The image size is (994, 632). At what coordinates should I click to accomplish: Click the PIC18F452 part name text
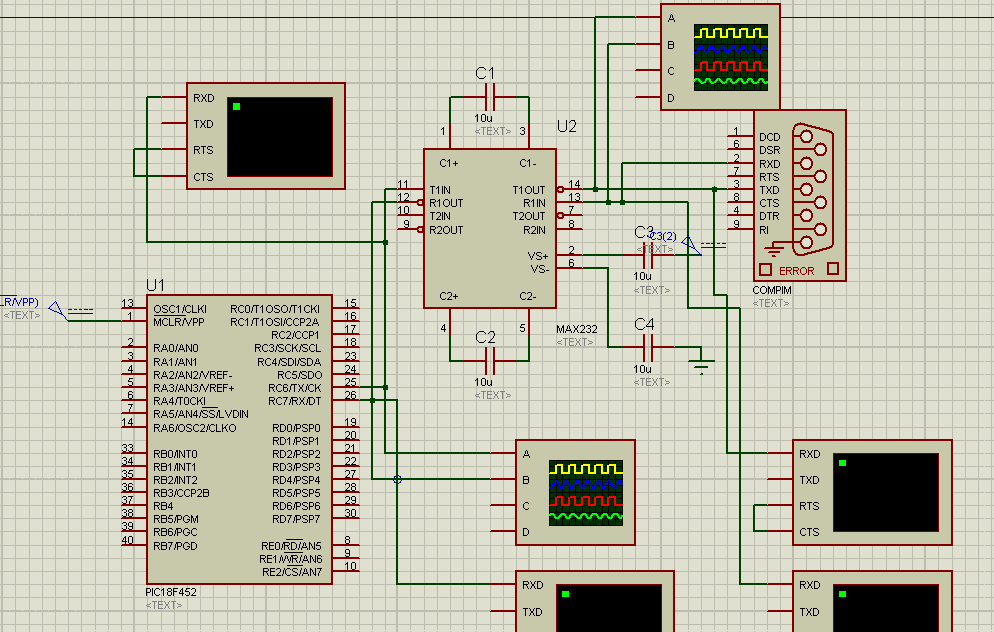tap(171, 592)
